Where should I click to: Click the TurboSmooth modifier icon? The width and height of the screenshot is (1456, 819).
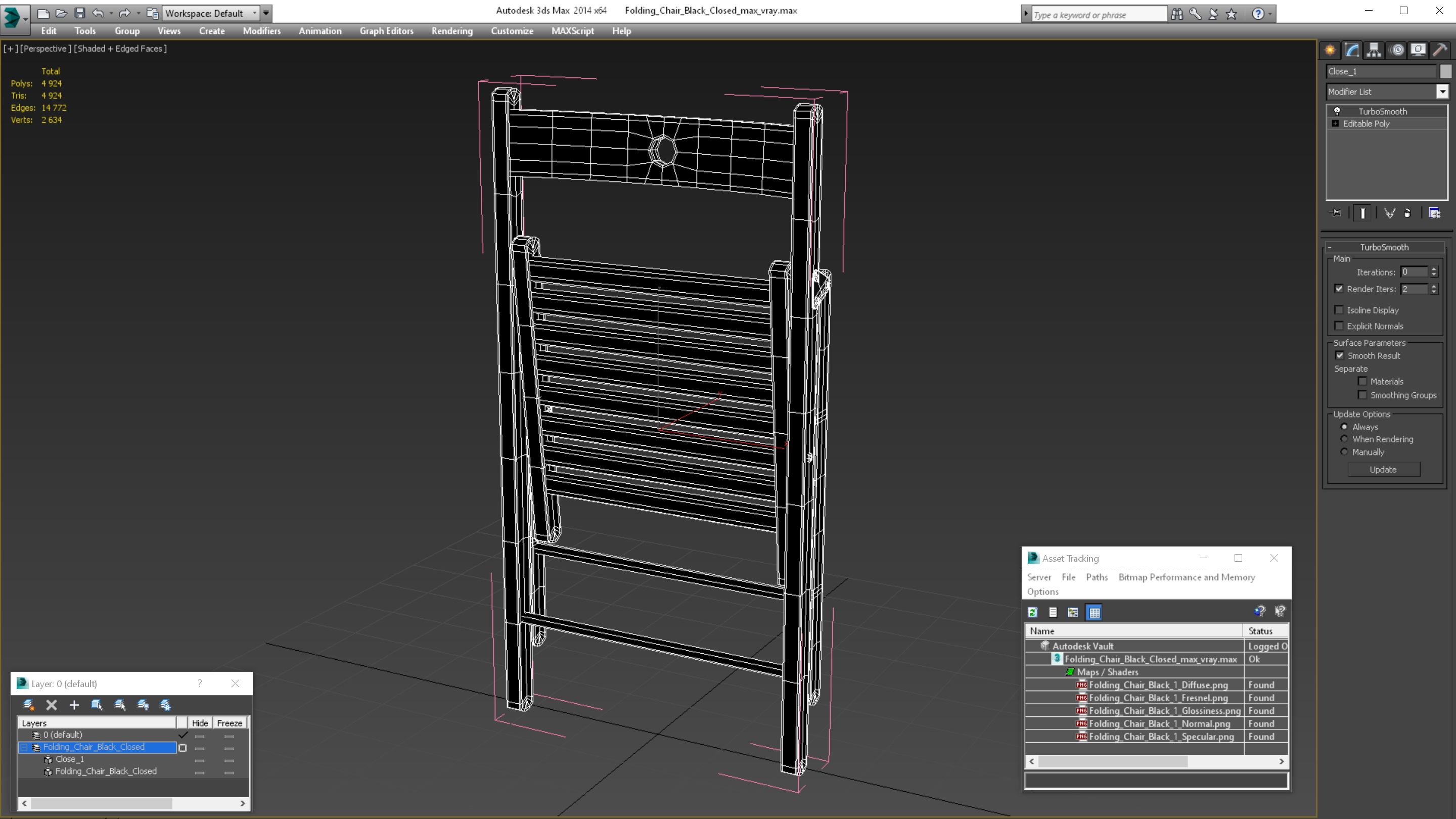point(1337,110)
